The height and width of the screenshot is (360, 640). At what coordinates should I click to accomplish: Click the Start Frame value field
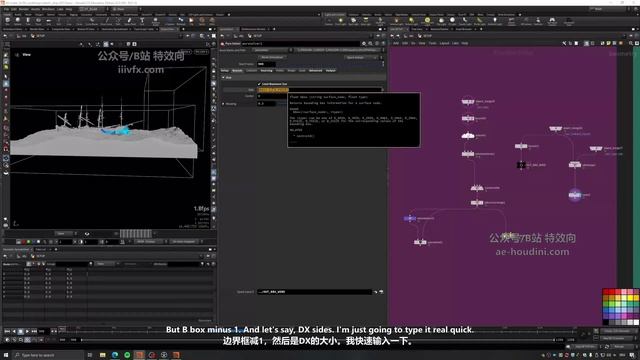point(267,64)
